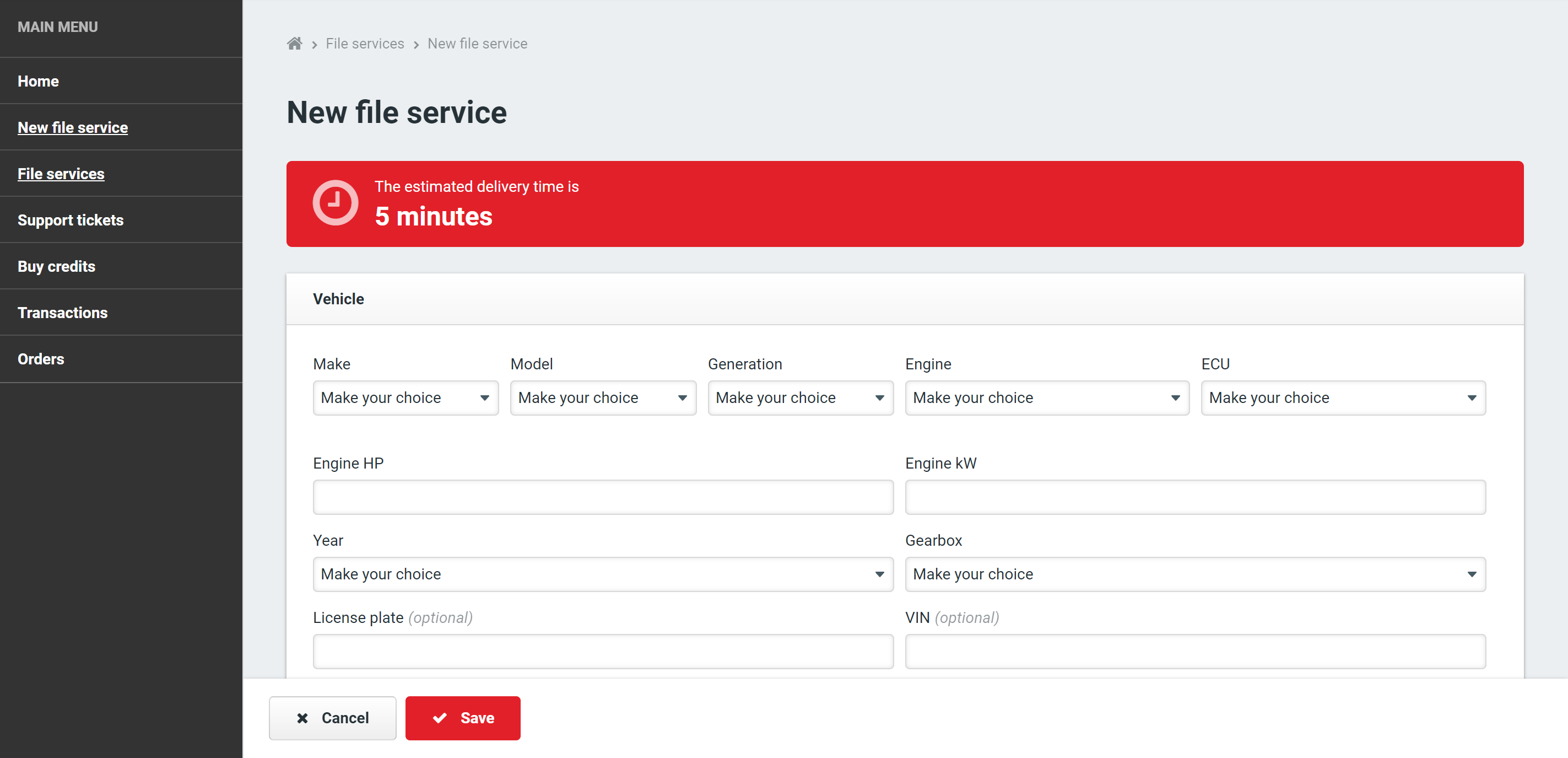Select Orders in main menu
1568x758 pixels.
tap(41, 359)
